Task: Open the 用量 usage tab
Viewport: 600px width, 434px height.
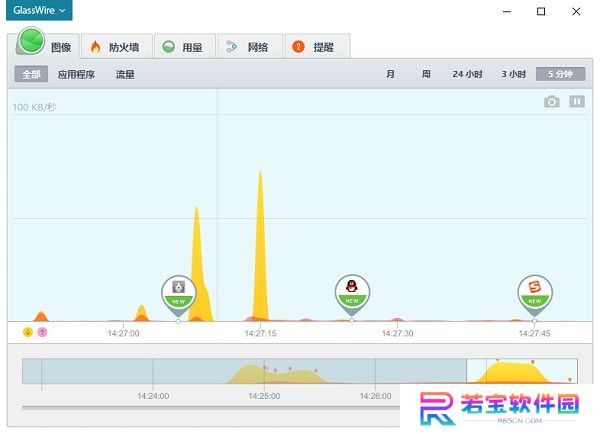Action: pos(185,46)
